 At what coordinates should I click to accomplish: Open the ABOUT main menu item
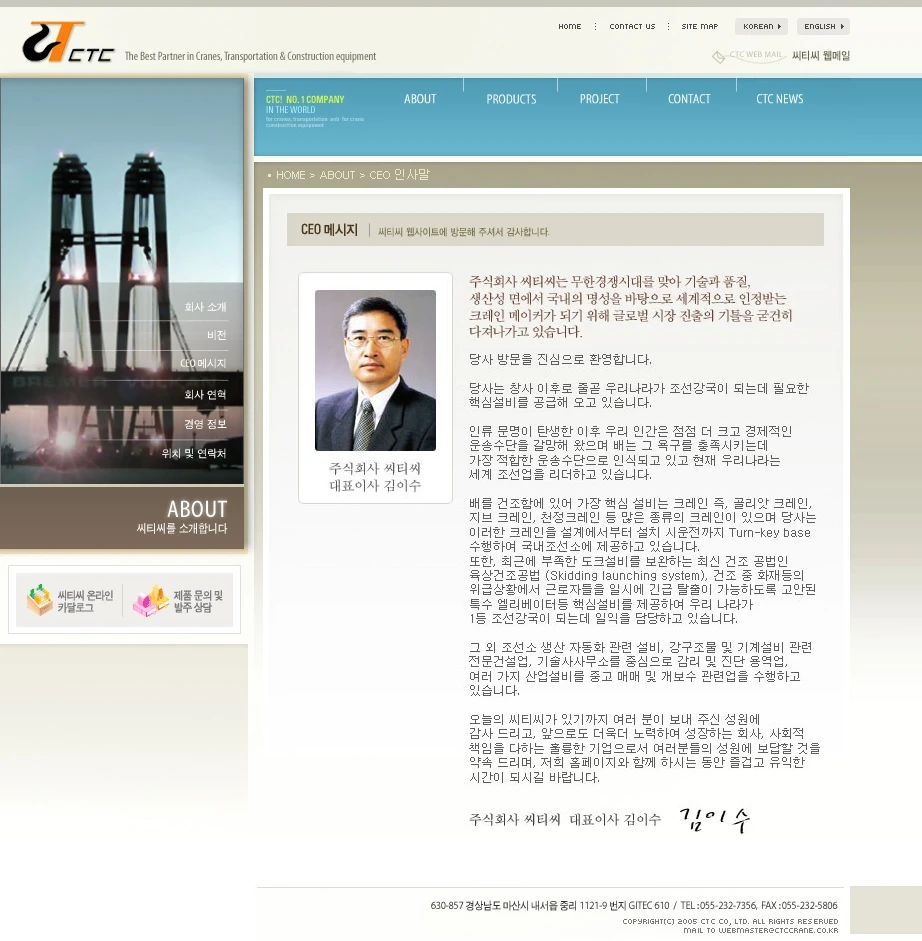click(420, 99)
